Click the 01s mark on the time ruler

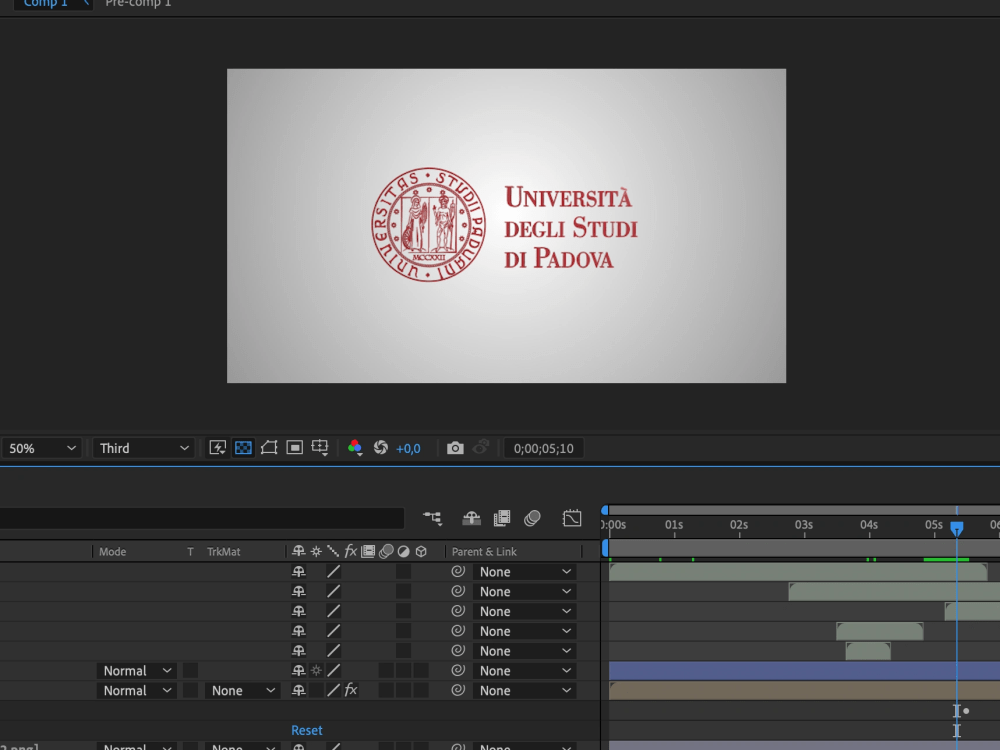point(674,525)
